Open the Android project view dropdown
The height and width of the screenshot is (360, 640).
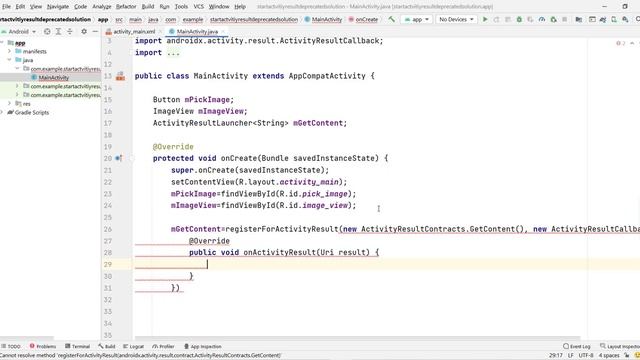[x=19, y=31]
